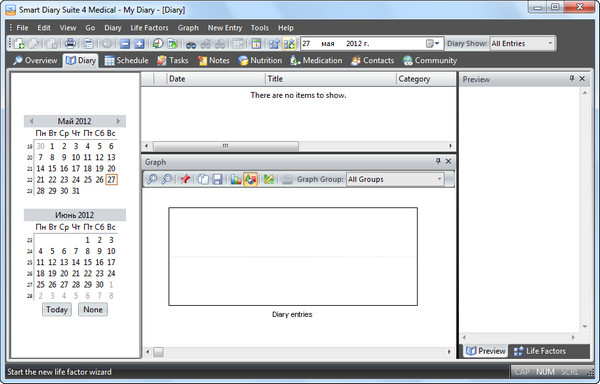Open the Help menu

285,28
